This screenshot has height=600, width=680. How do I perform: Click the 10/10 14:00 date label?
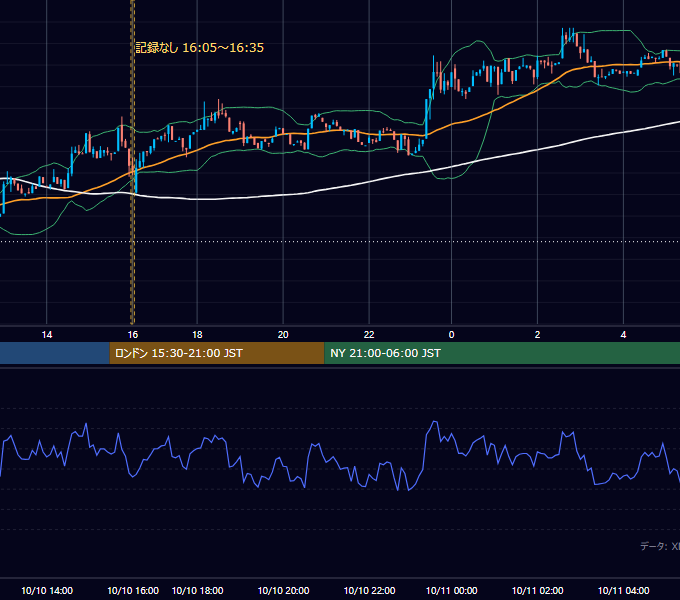(47, 590)
